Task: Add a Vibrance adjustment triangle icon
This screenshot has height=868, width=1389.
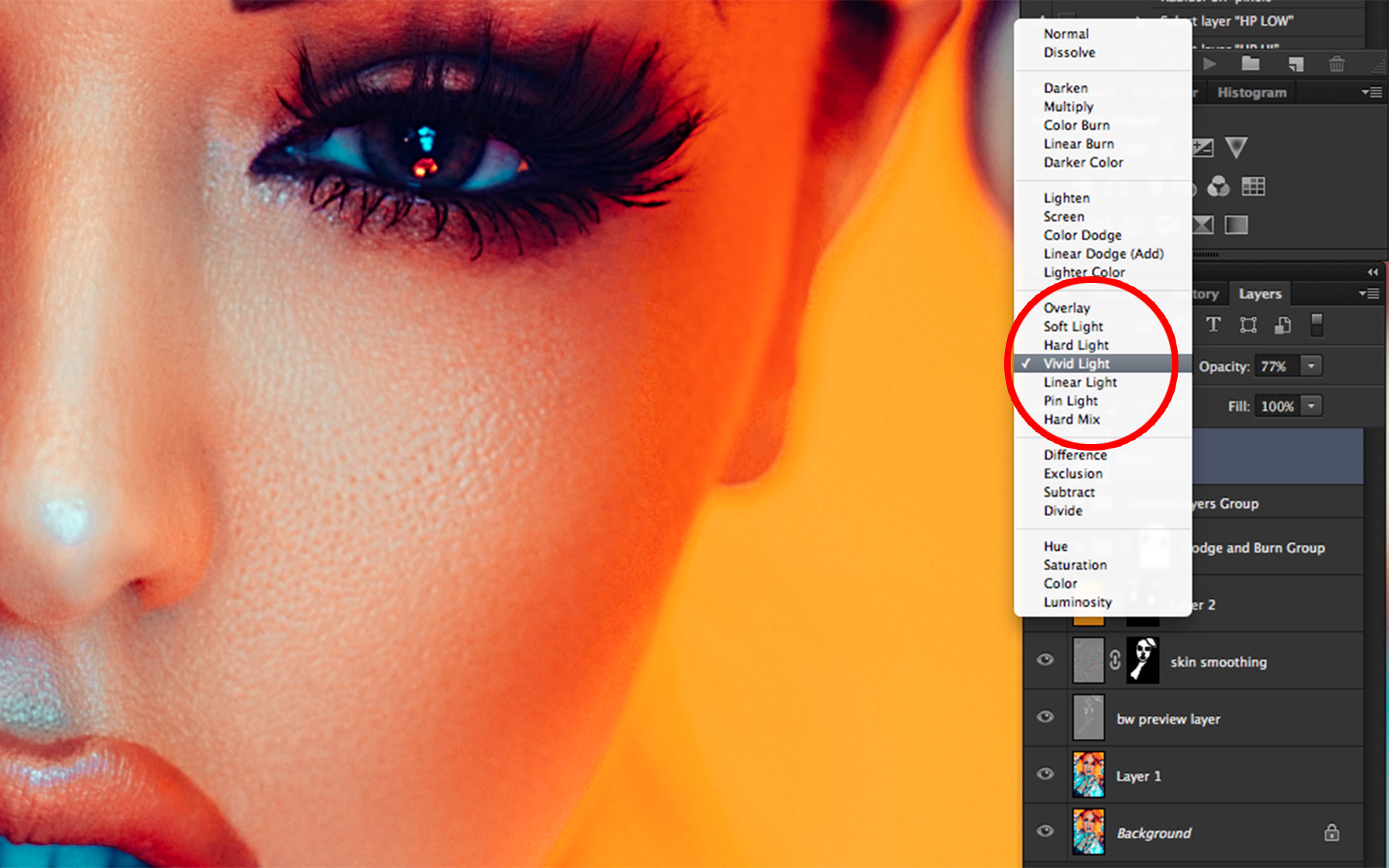Action: click(1236, 148)
